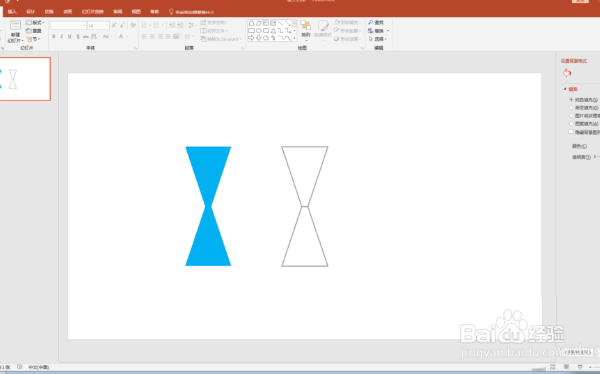Open the Slide Show (幻灯片放映) tab
The image size is (600, 374).
coord(93,12)
